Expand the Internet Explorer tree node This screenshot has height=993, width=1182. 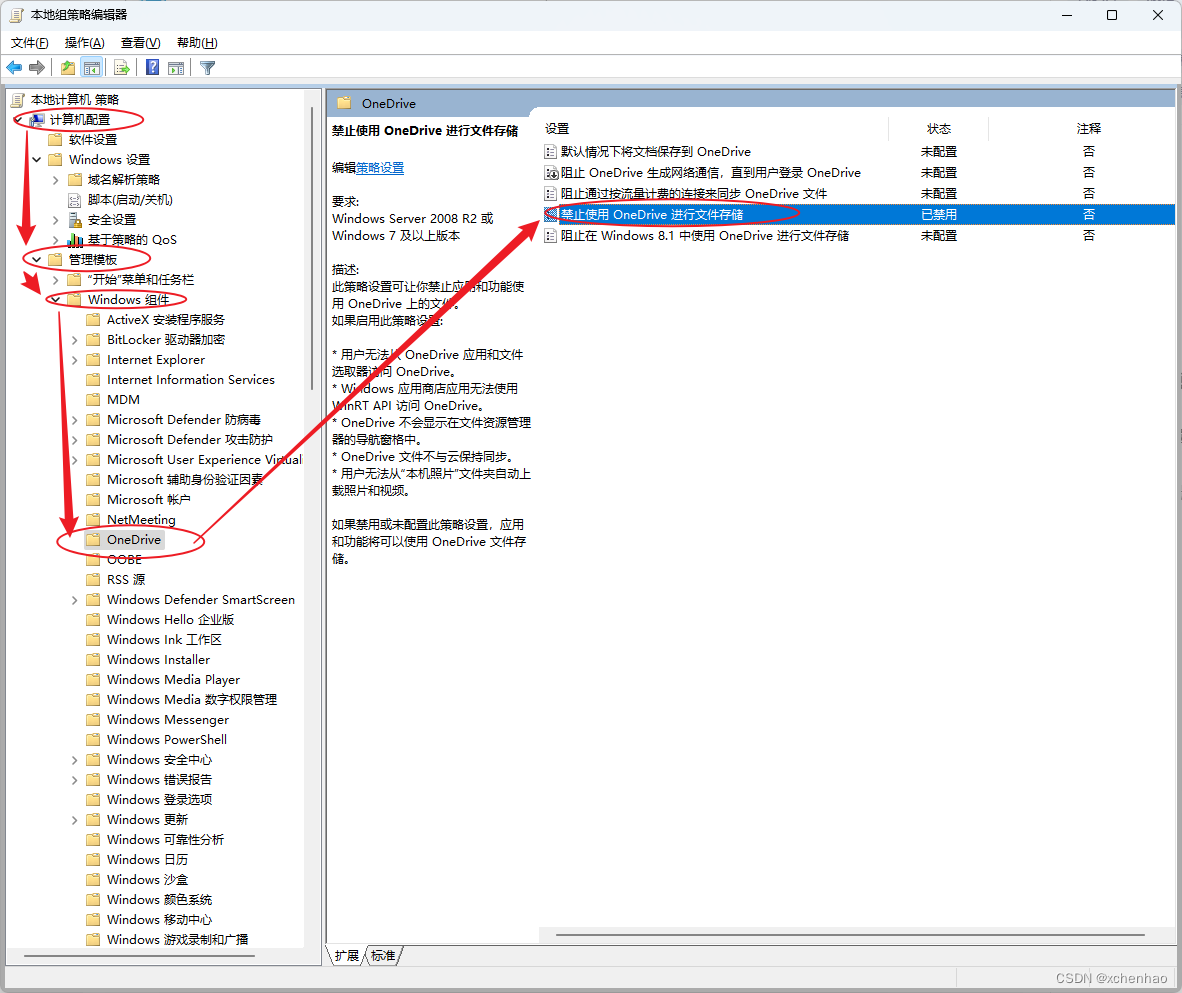tap(75, 360)
